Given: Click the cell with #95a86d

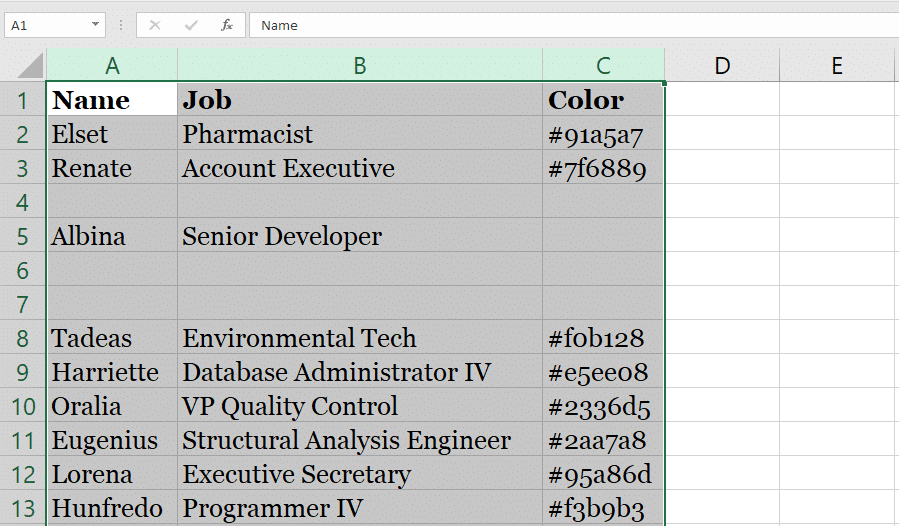Looking at the screenshot, I should coord(603,474).
